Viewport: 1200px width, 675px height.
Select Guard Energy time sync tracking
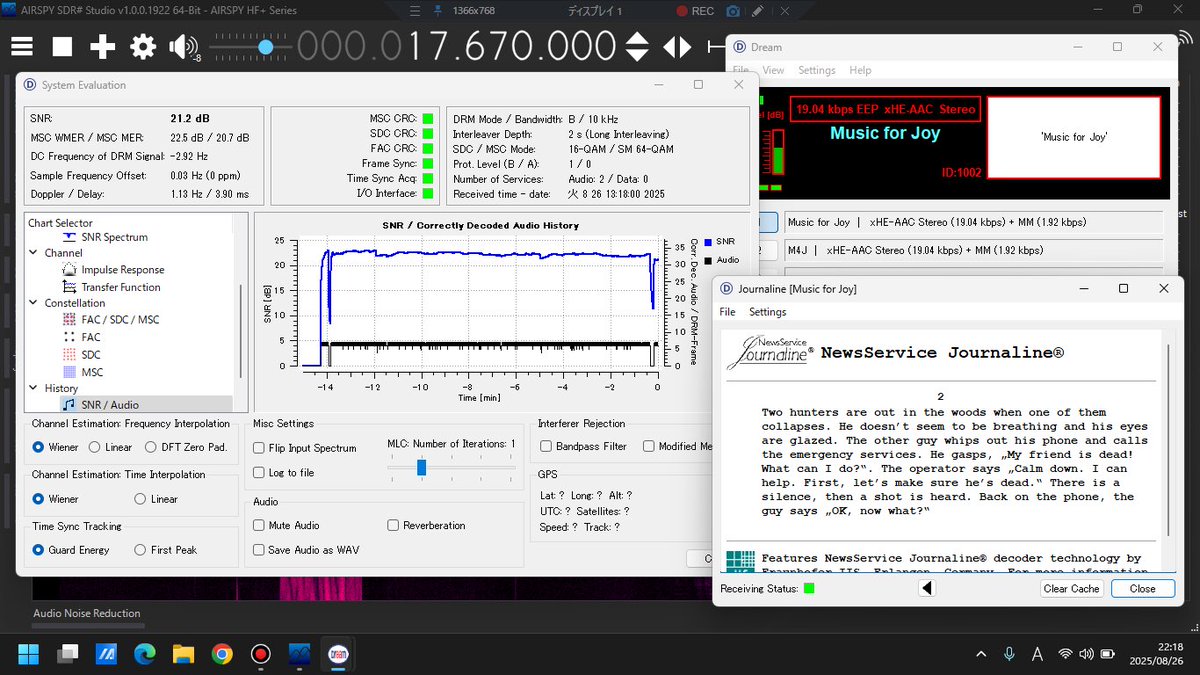[x=72, y=550]
